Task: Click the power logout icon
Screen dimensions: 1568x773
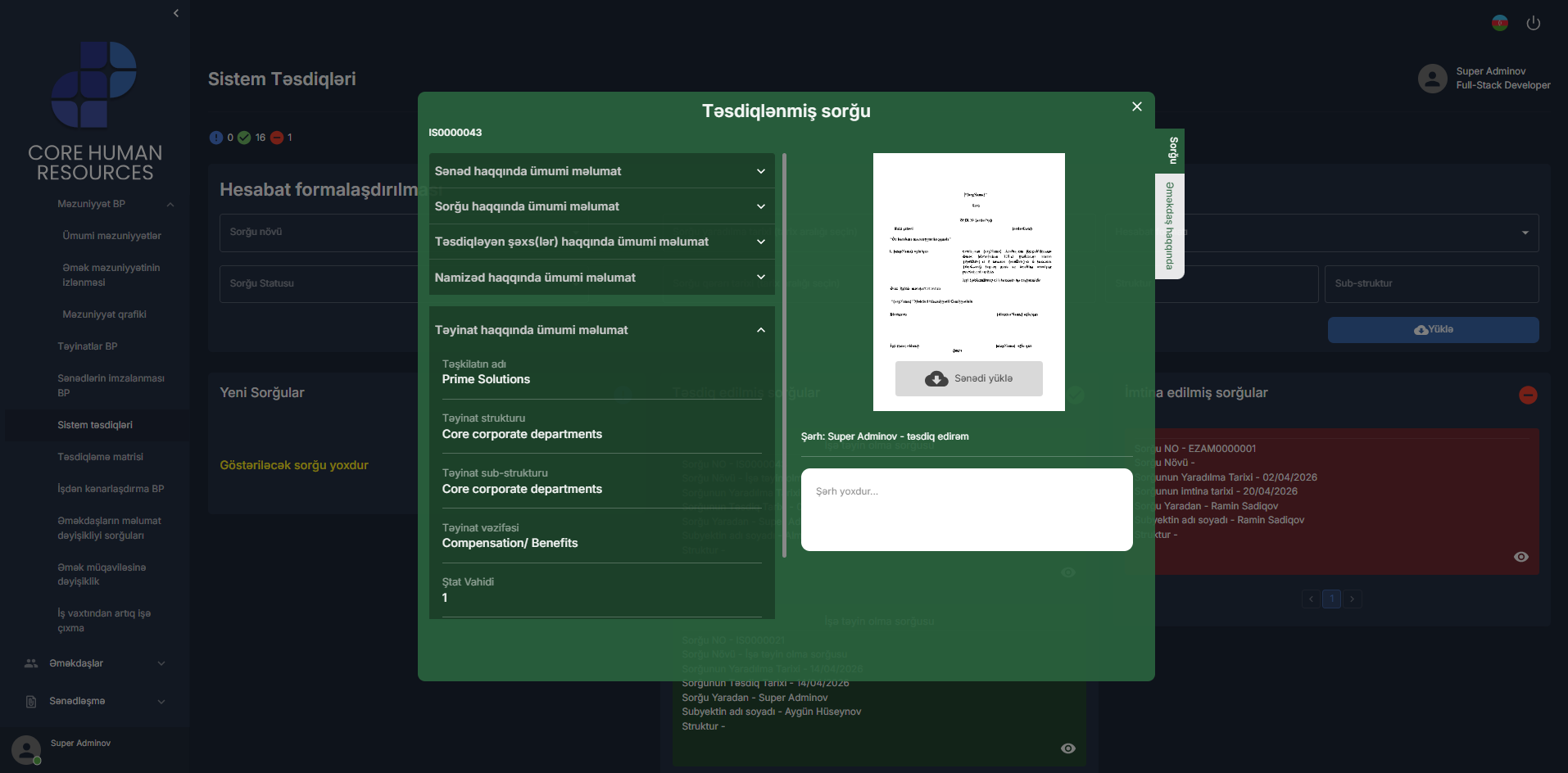Action: (1534, 23)
